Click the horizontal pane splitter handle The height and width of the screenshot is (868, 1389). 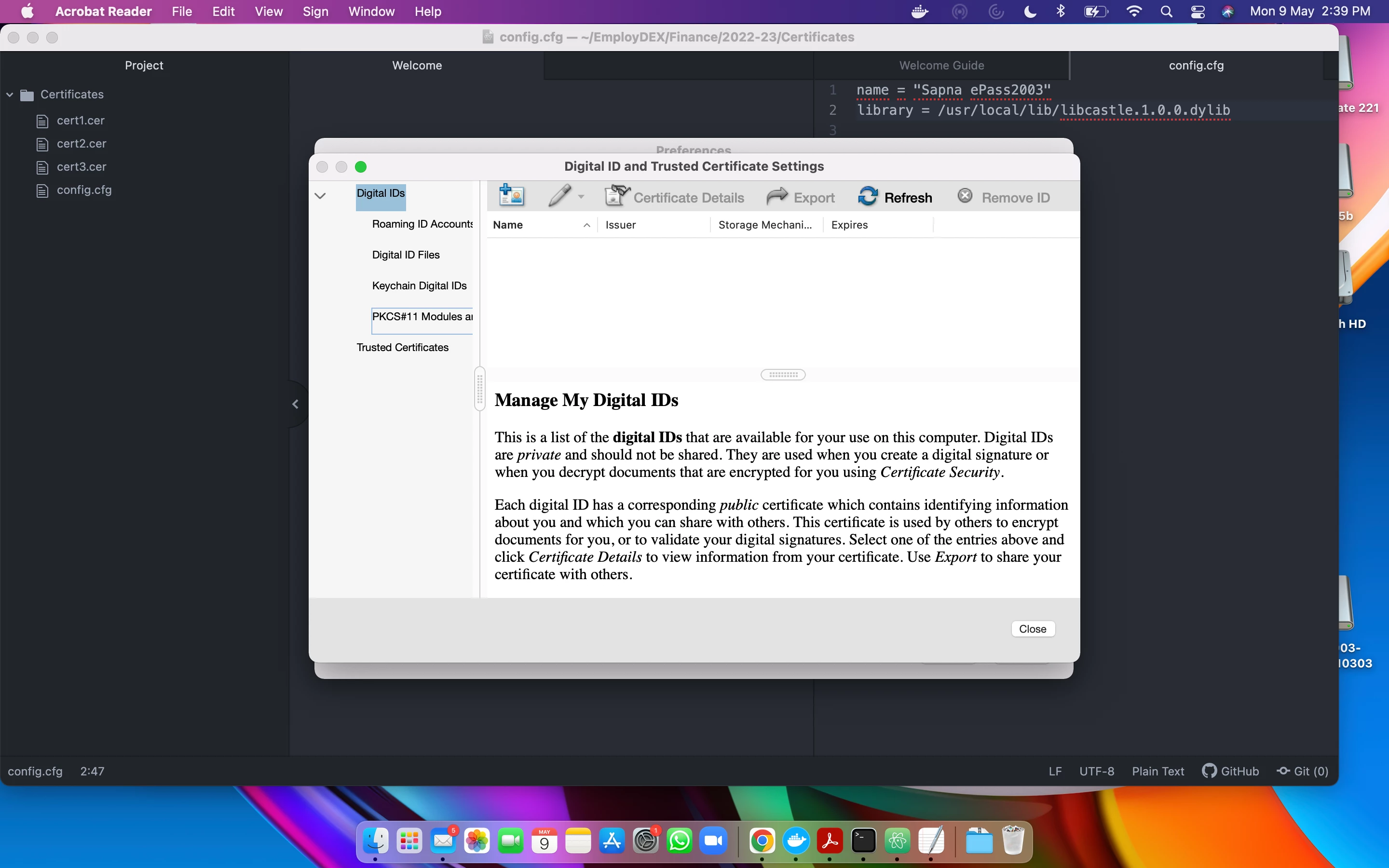click(x=782, y=375)
